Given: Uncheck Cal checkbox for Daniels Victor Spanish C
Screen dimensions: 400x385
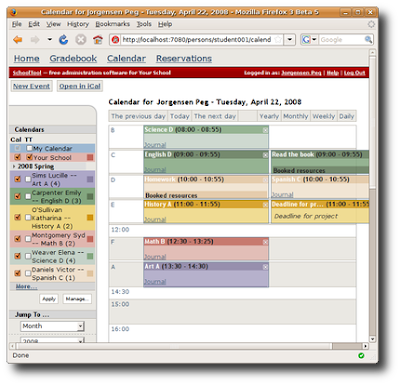Looking at the screenshot, I should click(x=18, y=273).
